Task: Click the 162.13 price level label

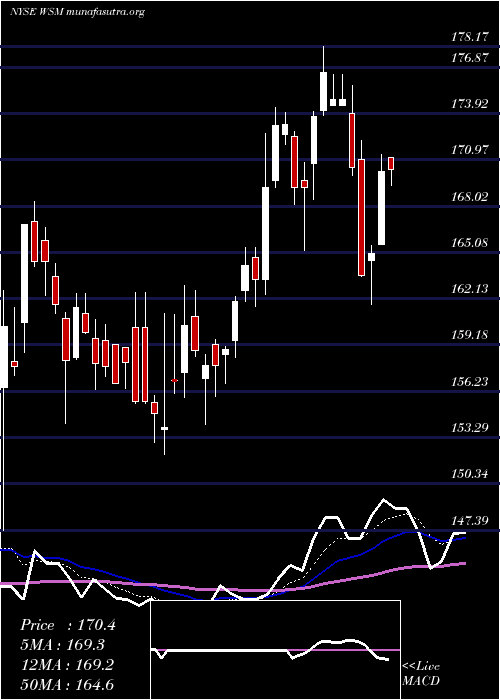Action: [x=469, y=289]
